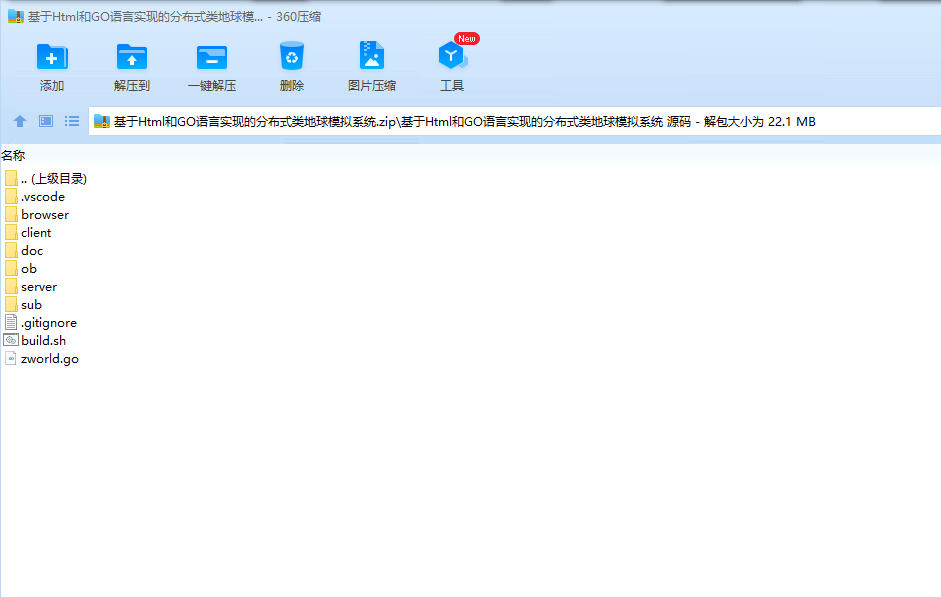This screenshot has width=941, height=597.
Task: Select the sub folder
Action: click(31, 304)
